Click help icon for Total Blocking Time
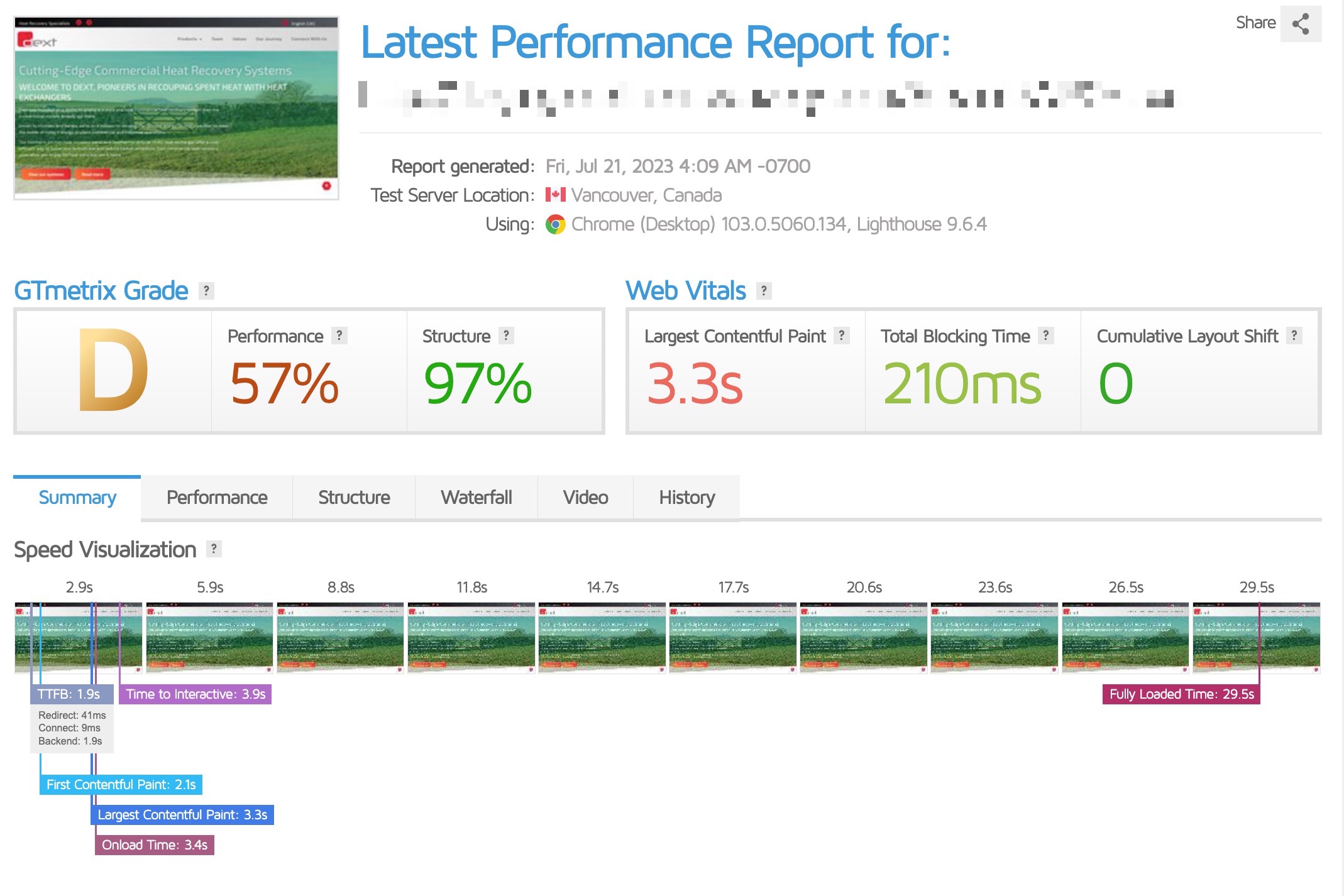This screenshot has width=1344, height=896. [x=1045, y=336]
